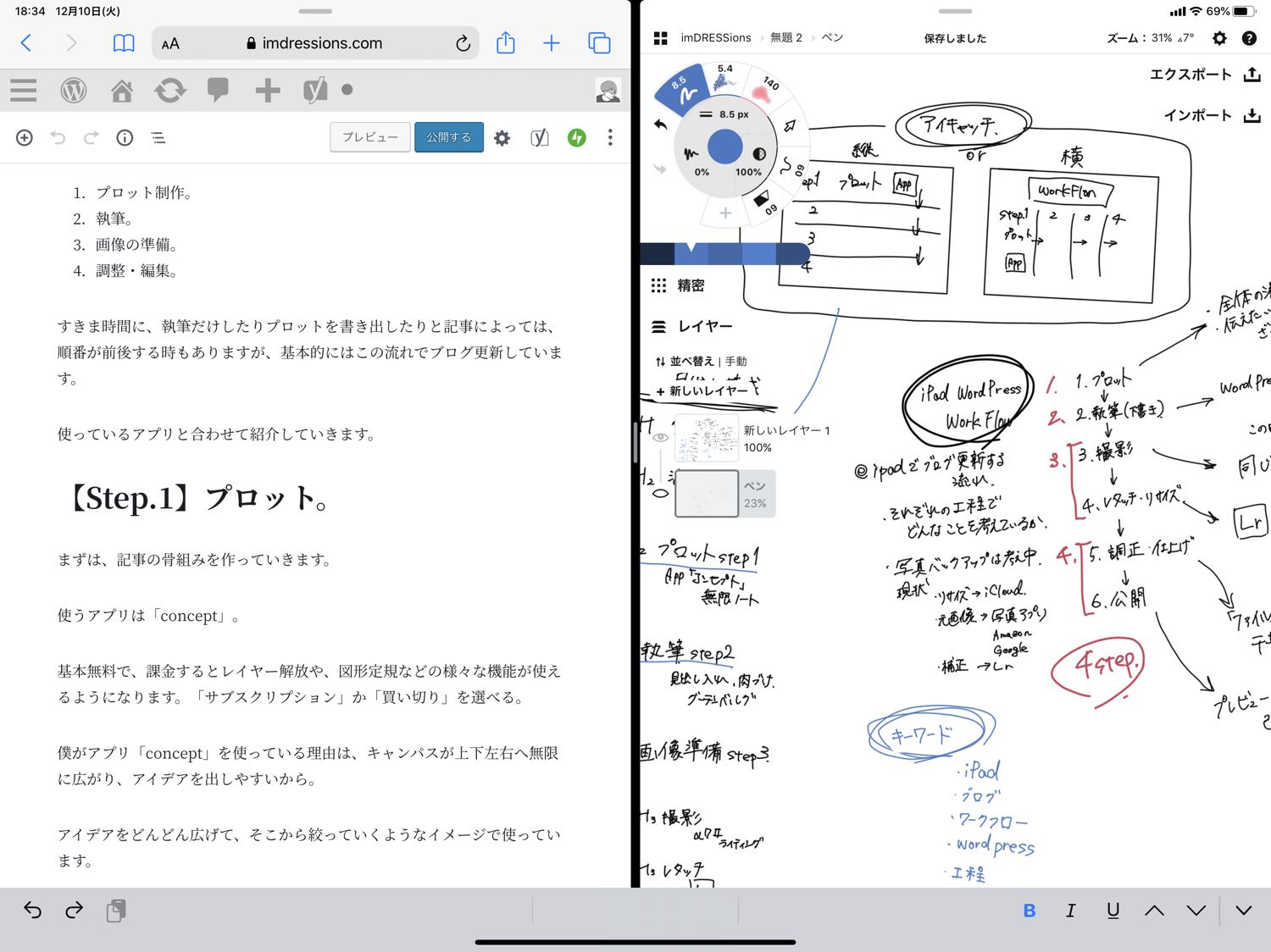Open a new Safari tab with plus
This screenshot has height=952, width=1271.
pos(552,43)
